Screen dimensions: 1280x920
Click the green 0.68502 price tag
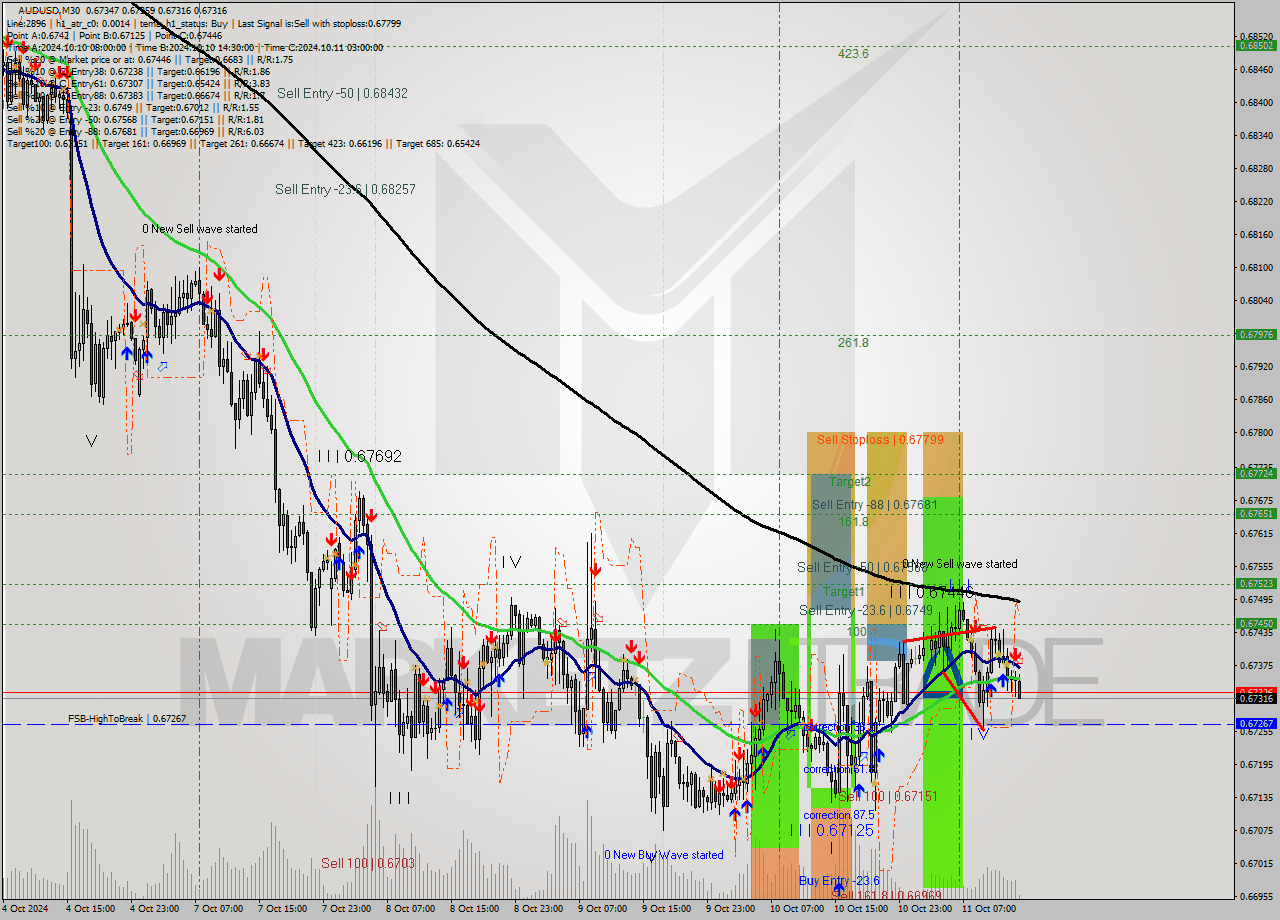tap(1256, 45)
